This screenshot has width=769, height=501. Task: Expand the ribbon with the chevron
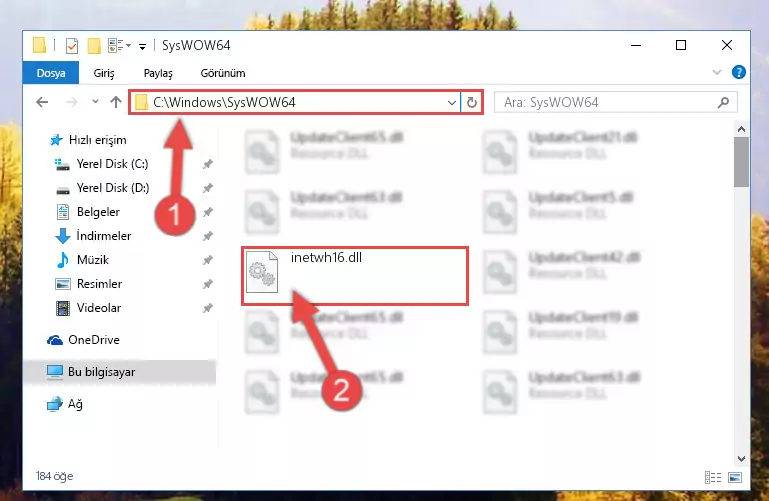[x=717, y=73]
